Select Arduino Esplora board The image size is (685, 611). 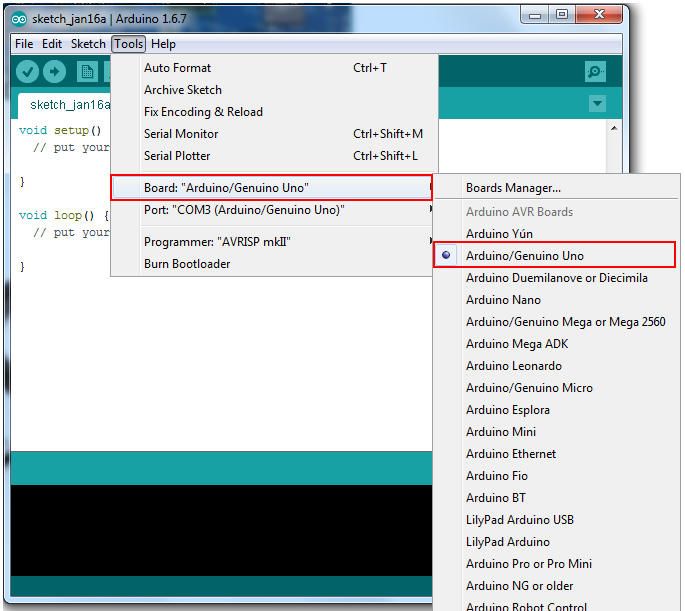[556, 410]
